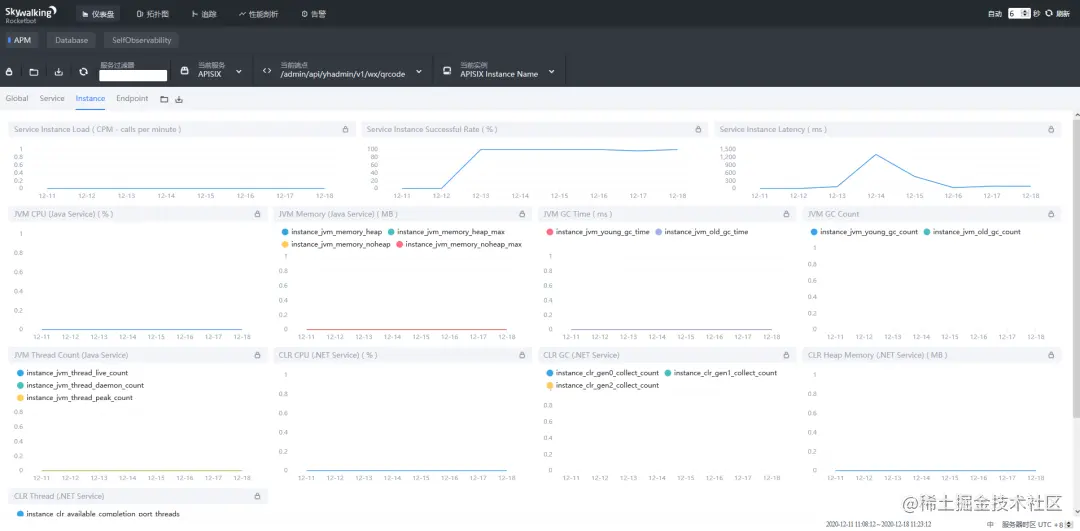Click the refresh interval seconds field
Image resolution: width=1080 pixels, height=531 pixels.
pyautogui.click(x=1019, y=14)
